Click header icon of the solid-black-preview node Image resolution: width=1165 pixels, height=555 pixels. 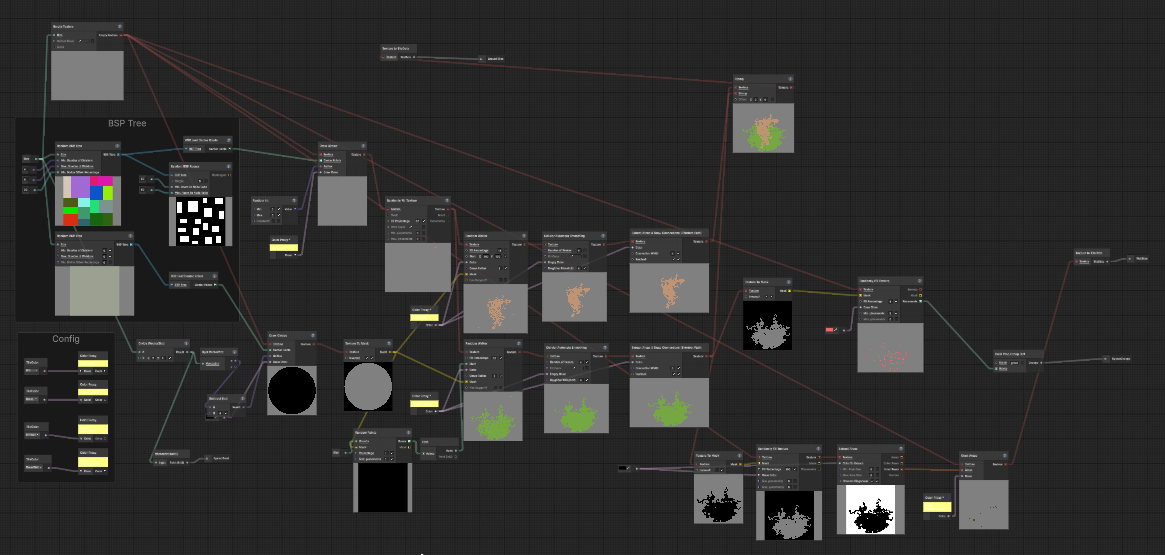pos(409,432)
